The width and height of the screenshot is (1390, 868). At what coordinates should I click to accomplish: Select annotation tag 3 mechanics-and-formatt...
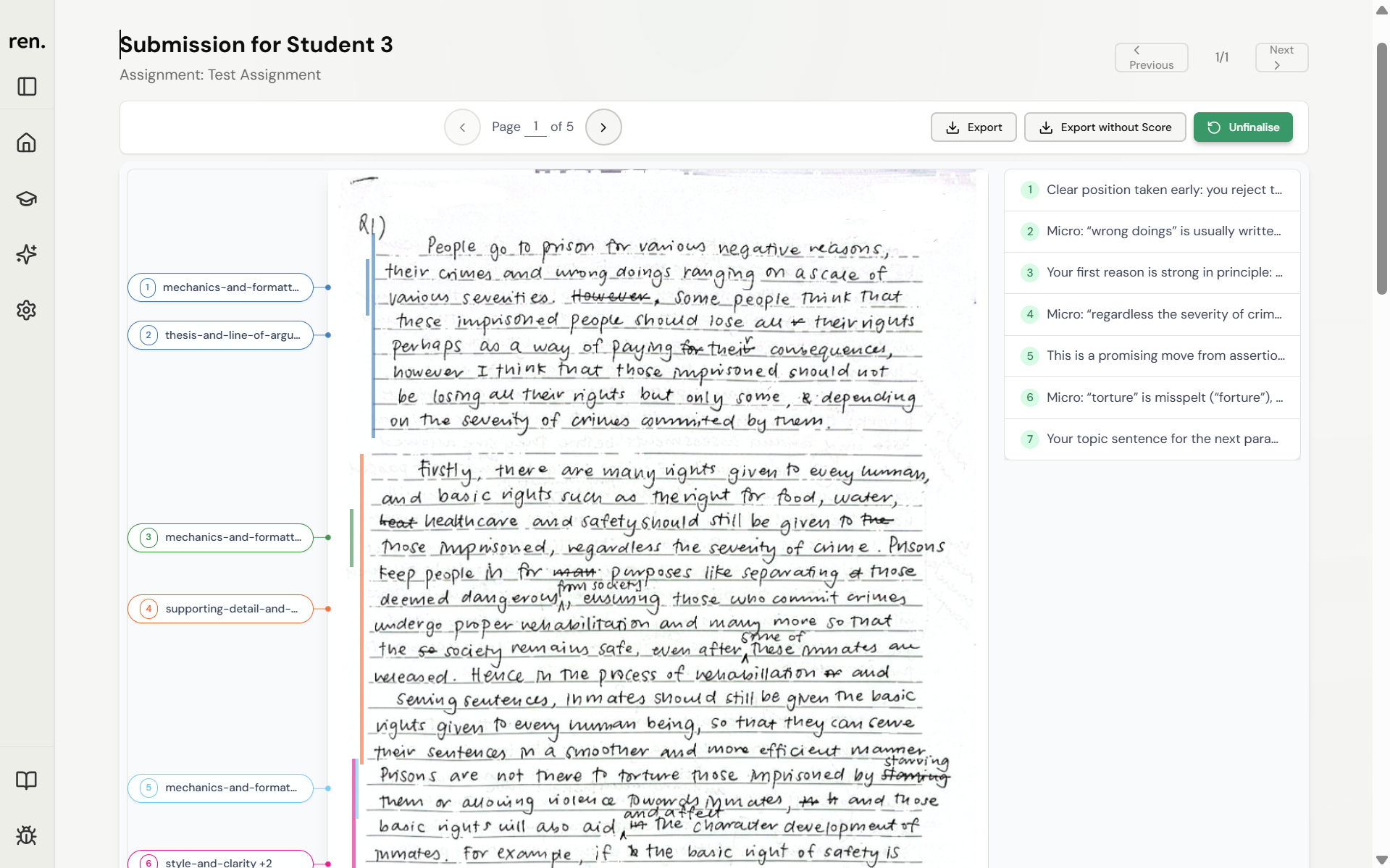pos(220,537)
